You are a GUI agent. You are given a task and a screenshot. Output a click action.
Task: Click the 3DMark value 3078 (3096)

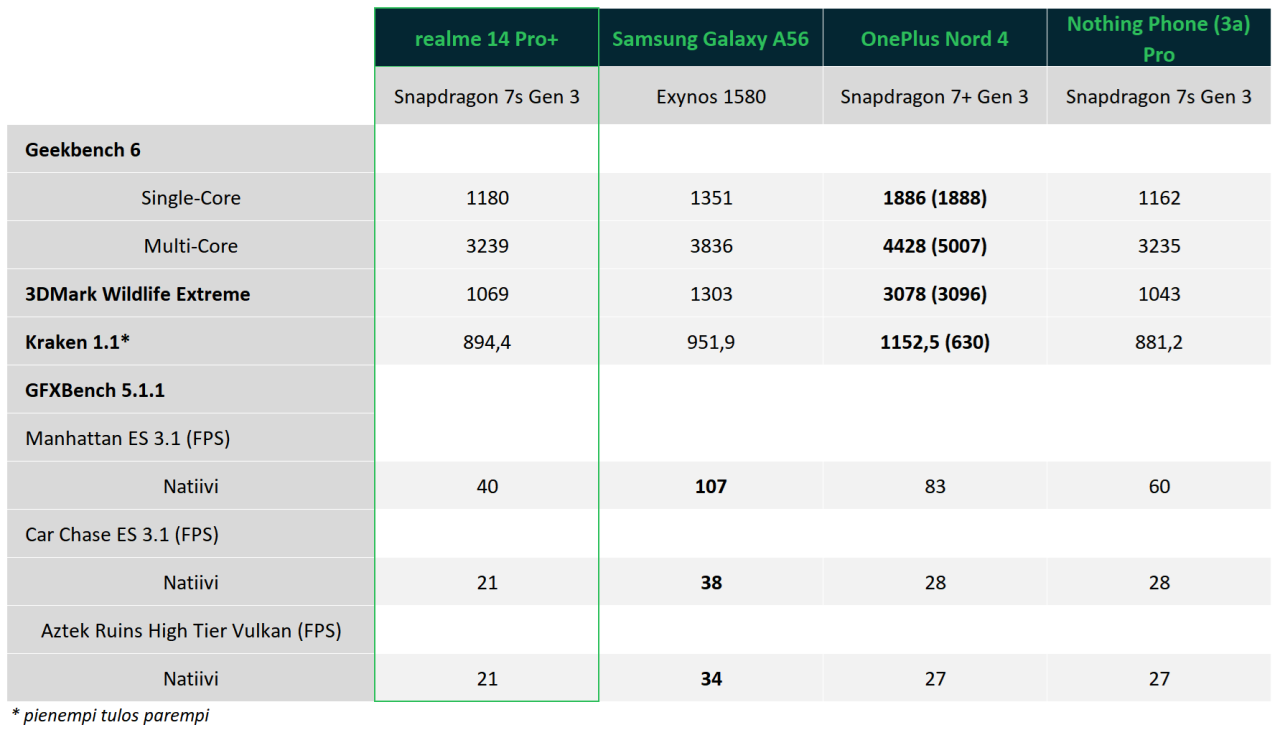click(x=935, y=294)
